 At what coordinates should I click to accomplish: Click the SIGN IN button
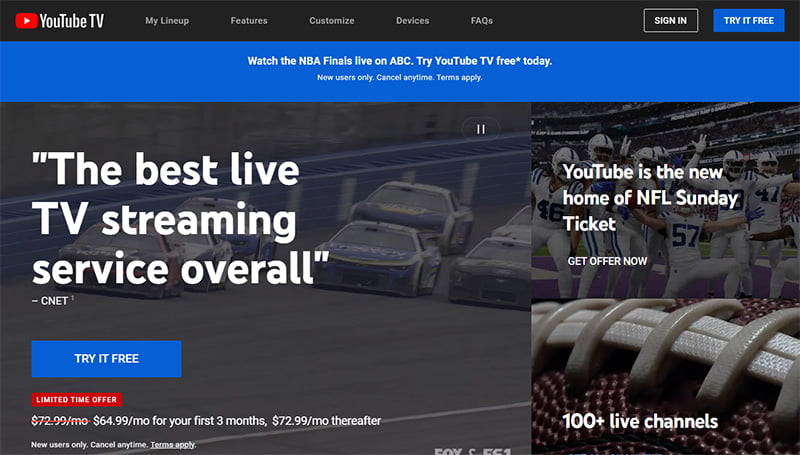(670, 20)
